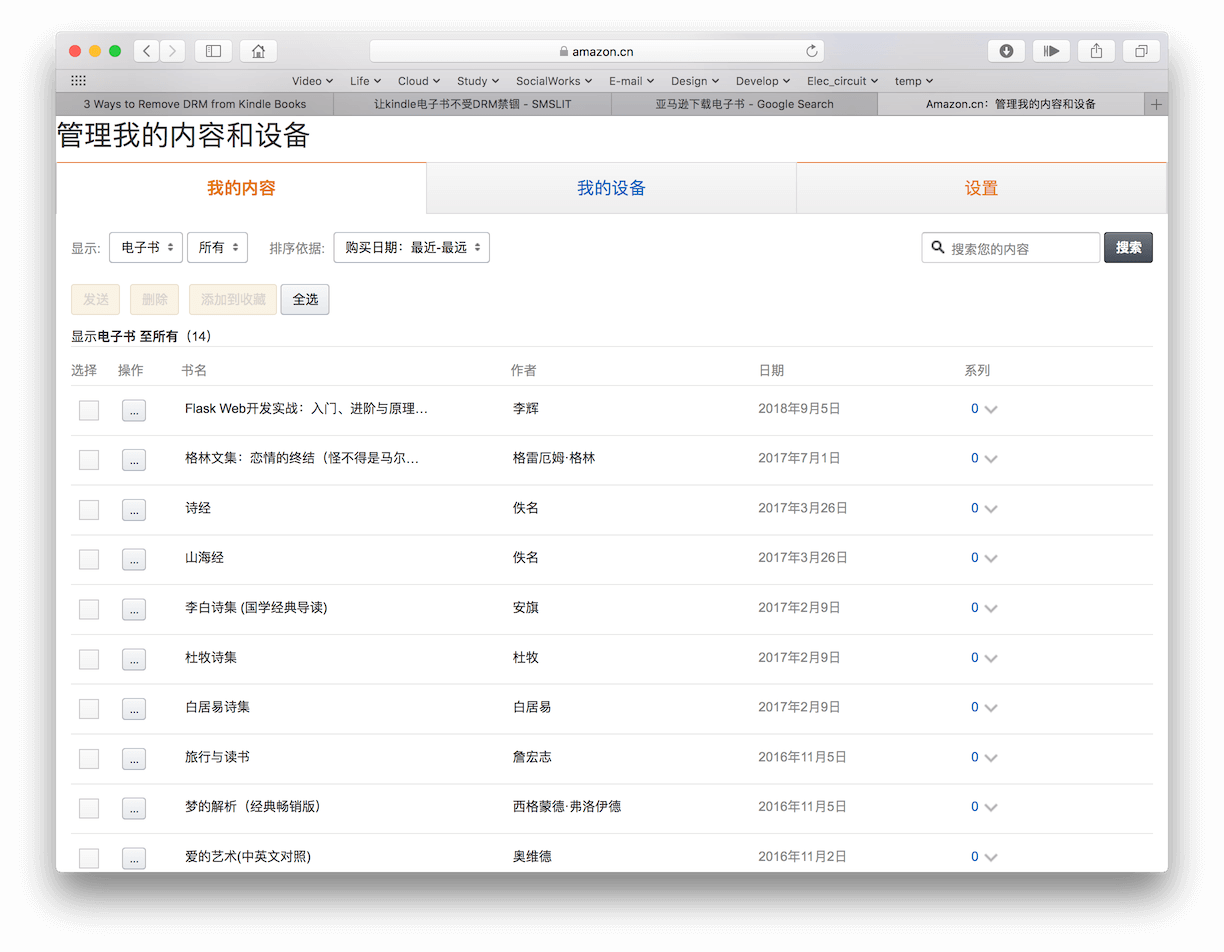Expand series chevron for Flask Web开发实战
The image size is (1224, 952).
(991, 409)
